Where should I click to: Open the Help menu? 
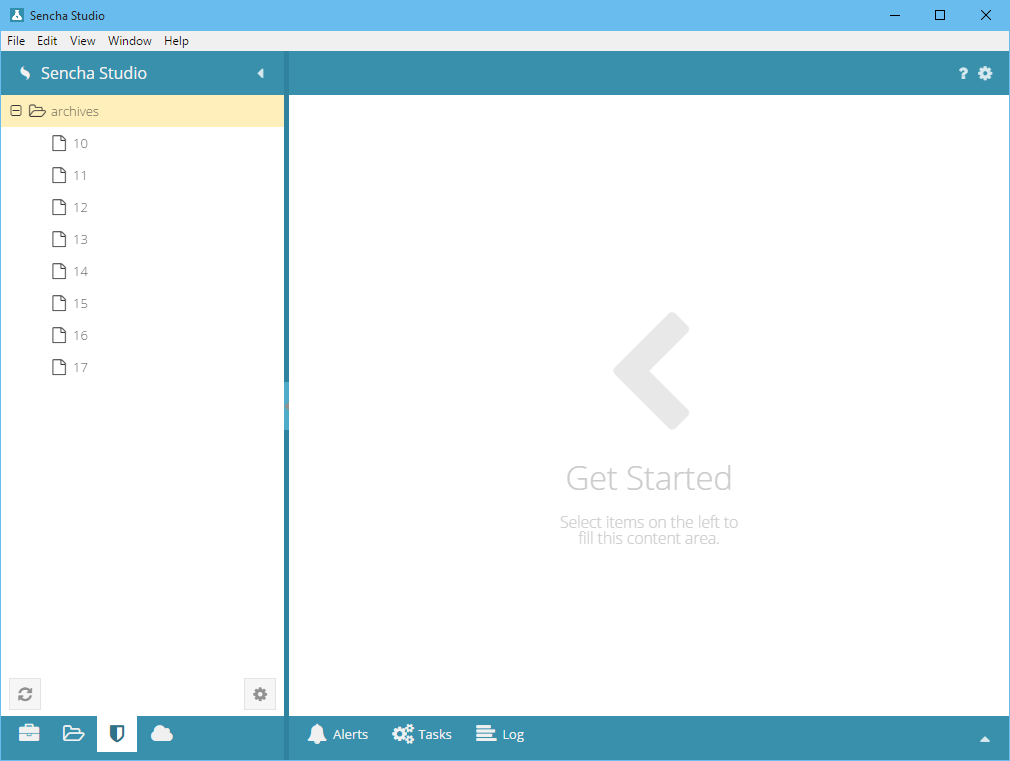(176, 41)
